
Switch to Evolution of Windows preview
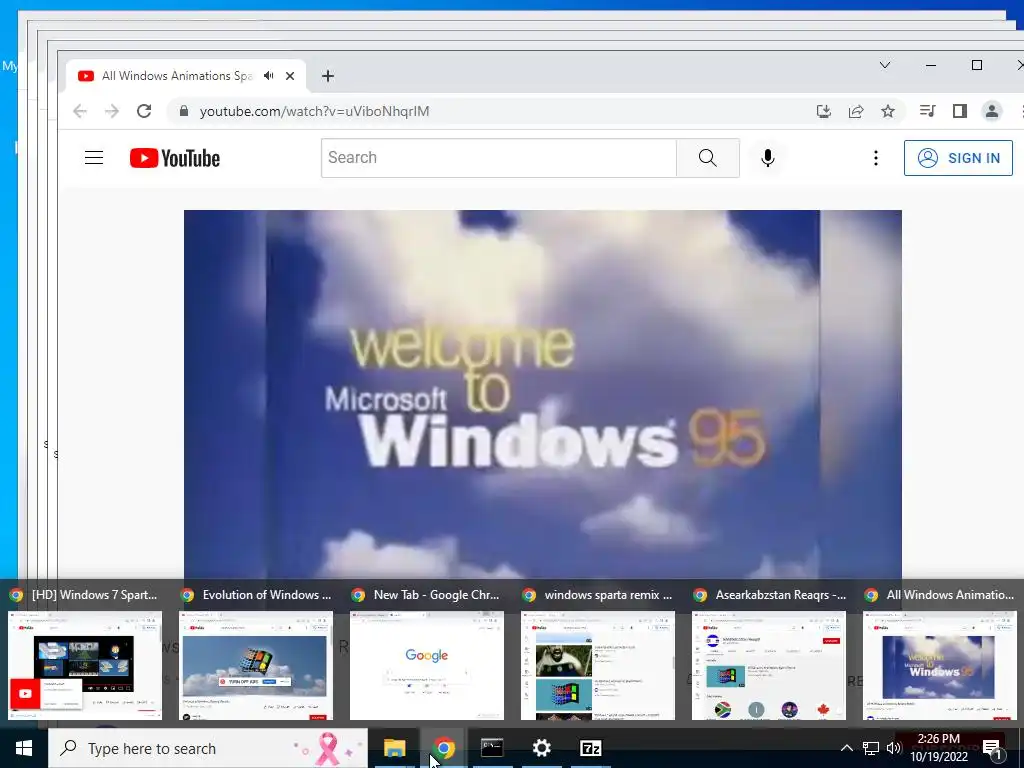click(x=256, y=665)
